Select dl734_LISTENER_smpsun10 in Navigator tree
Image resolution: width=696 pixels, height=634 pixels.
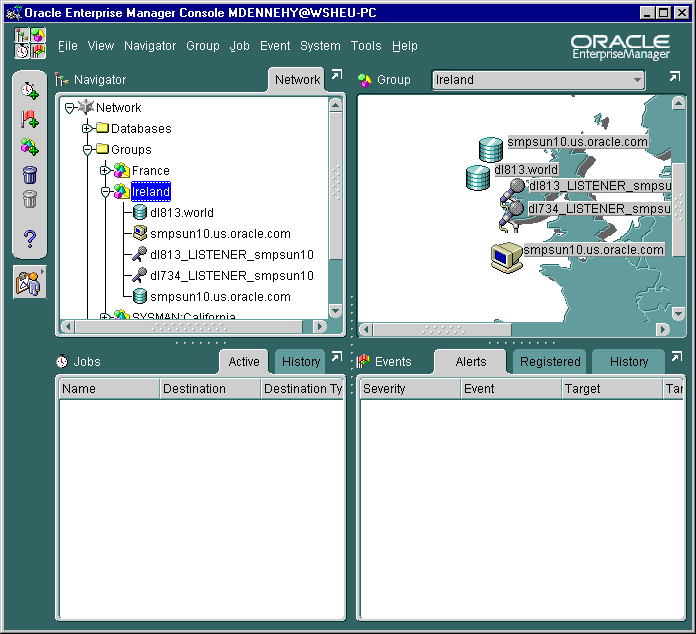pos(232,276)
